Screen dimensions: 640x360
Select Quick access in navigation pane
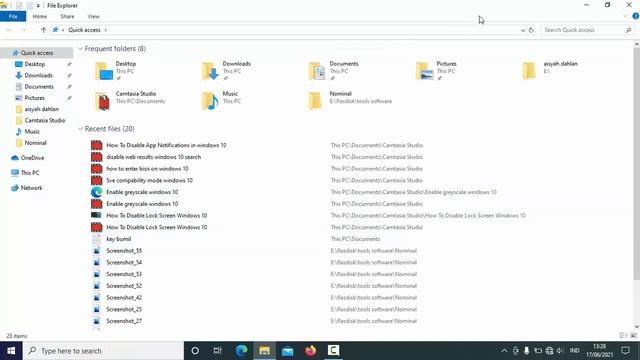pos(37,53)
